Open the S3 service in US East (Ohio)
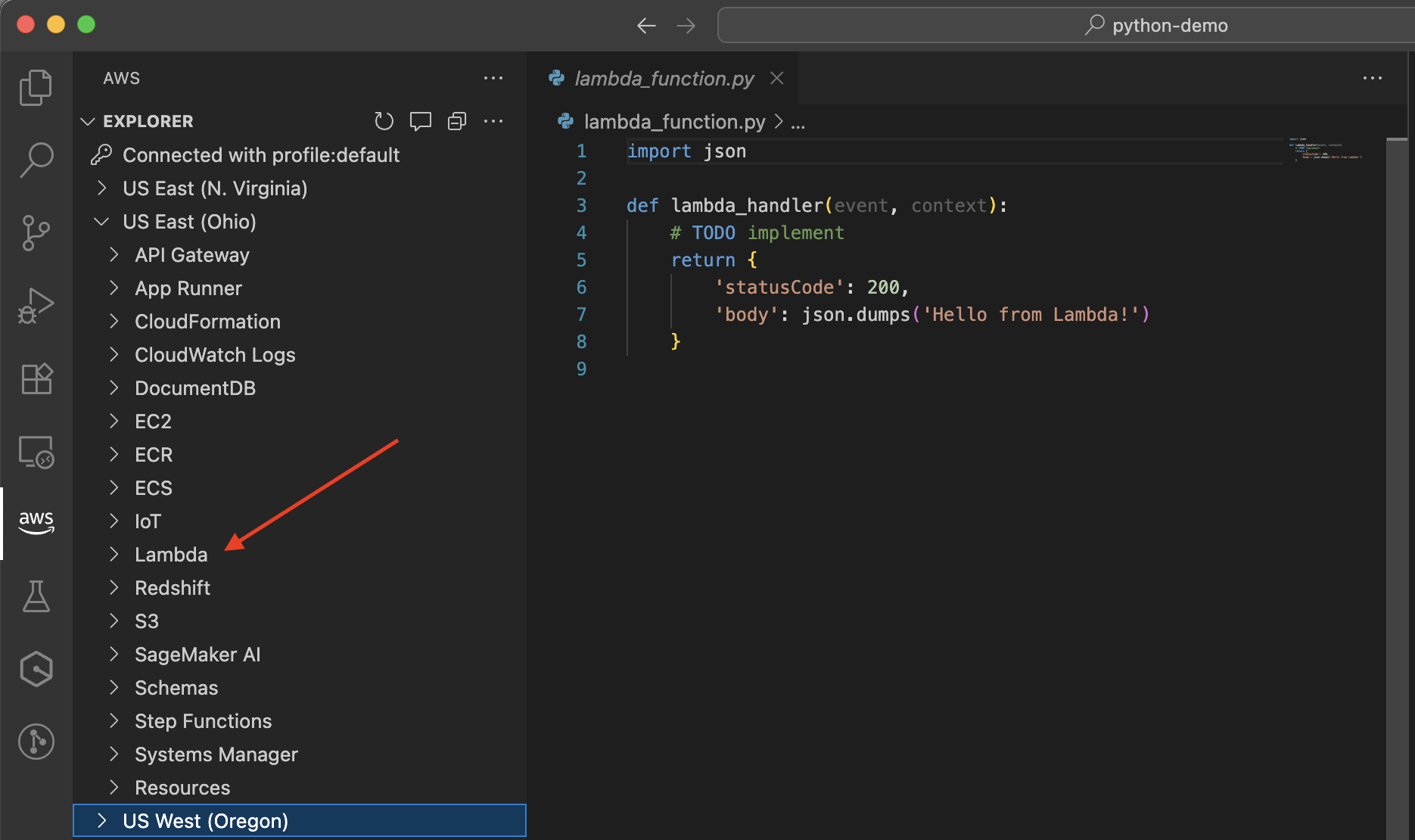The height and width of the screenshot is (840, 1415). [x=147, y=621]
